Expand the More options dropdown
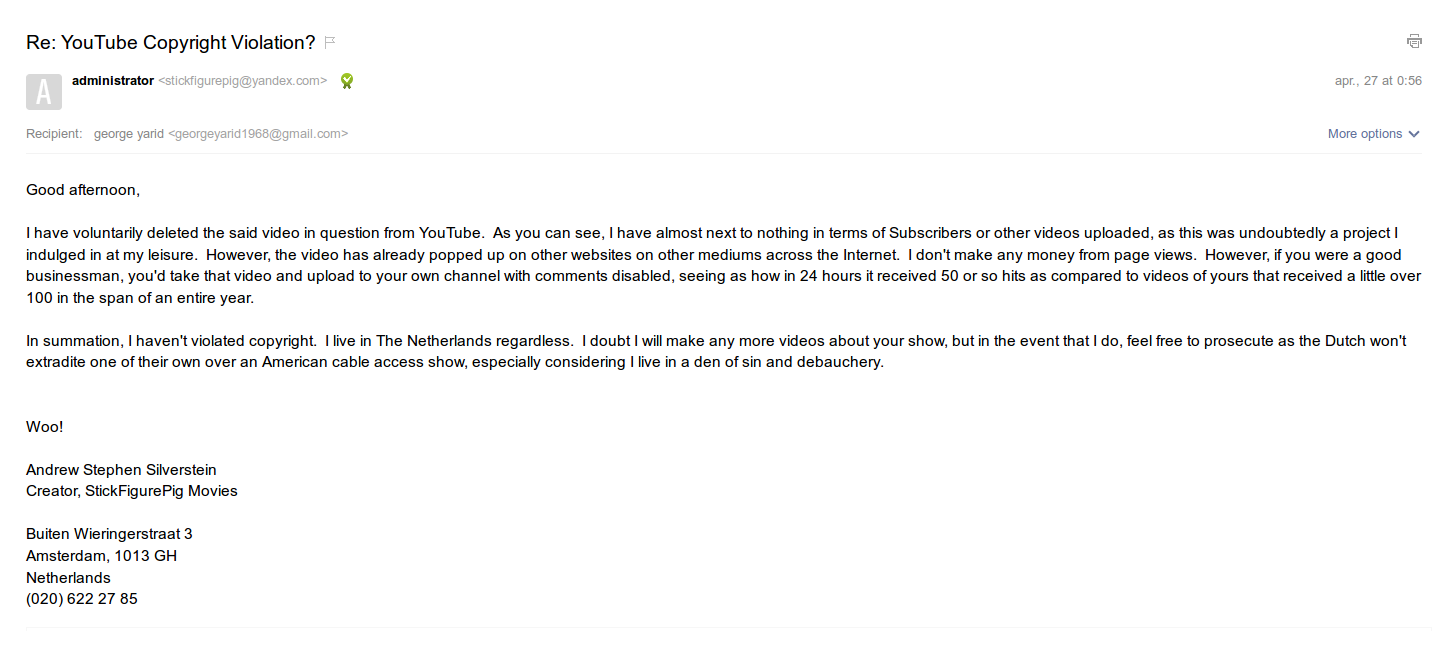This screenshot has height=650, width=1450. pyautogui.click(x=1373, y=134)
